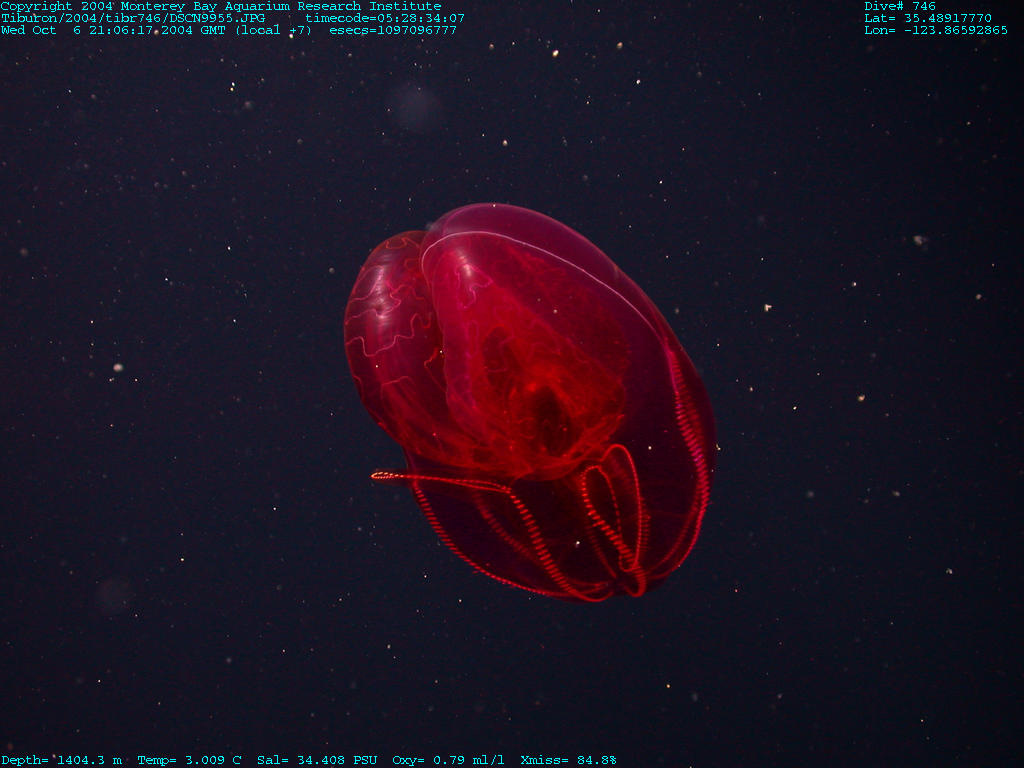Click the esecs=1097096777 value
The image size is (1024, 768).
[x=393, y=30]
